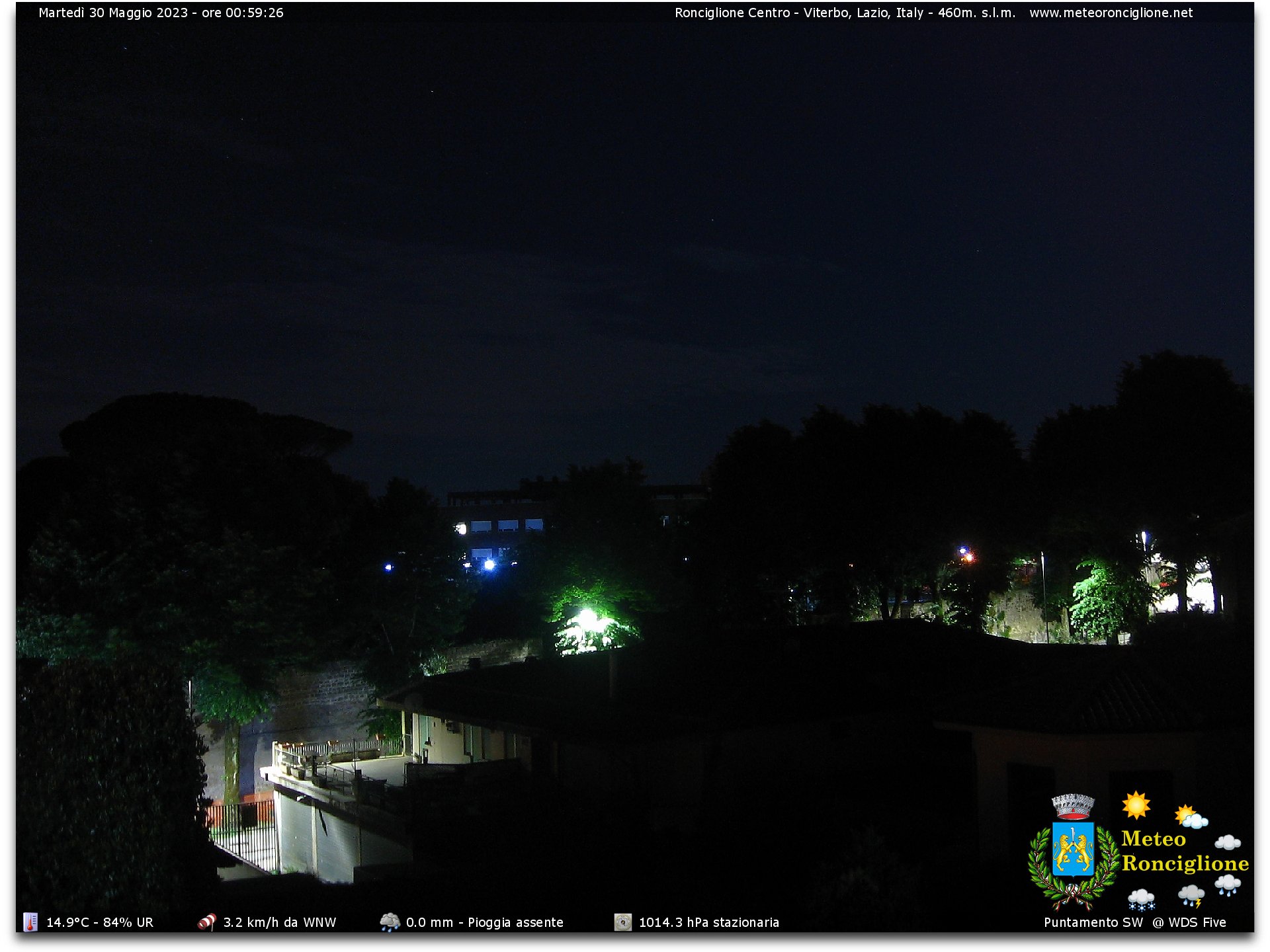
Task: Click the 3.2 km/h da WNW wind reading
Action: pos(280,922)
